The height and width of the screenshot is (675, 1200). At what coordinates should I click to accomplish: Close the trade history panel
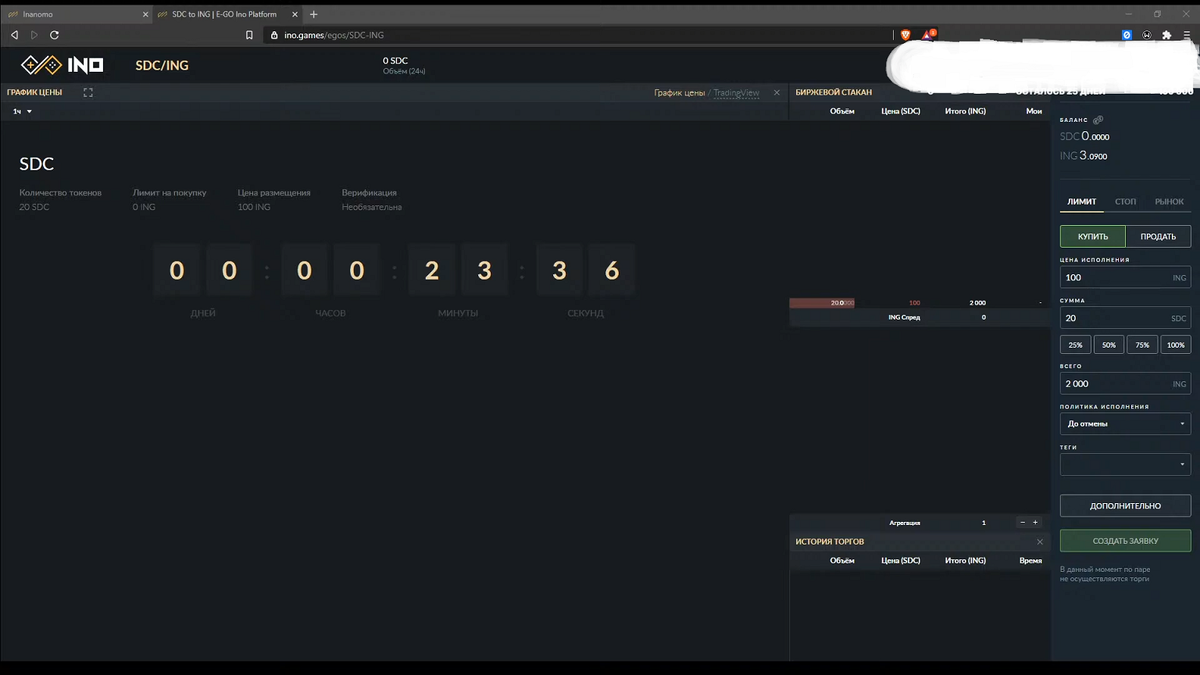(1040, 542)
